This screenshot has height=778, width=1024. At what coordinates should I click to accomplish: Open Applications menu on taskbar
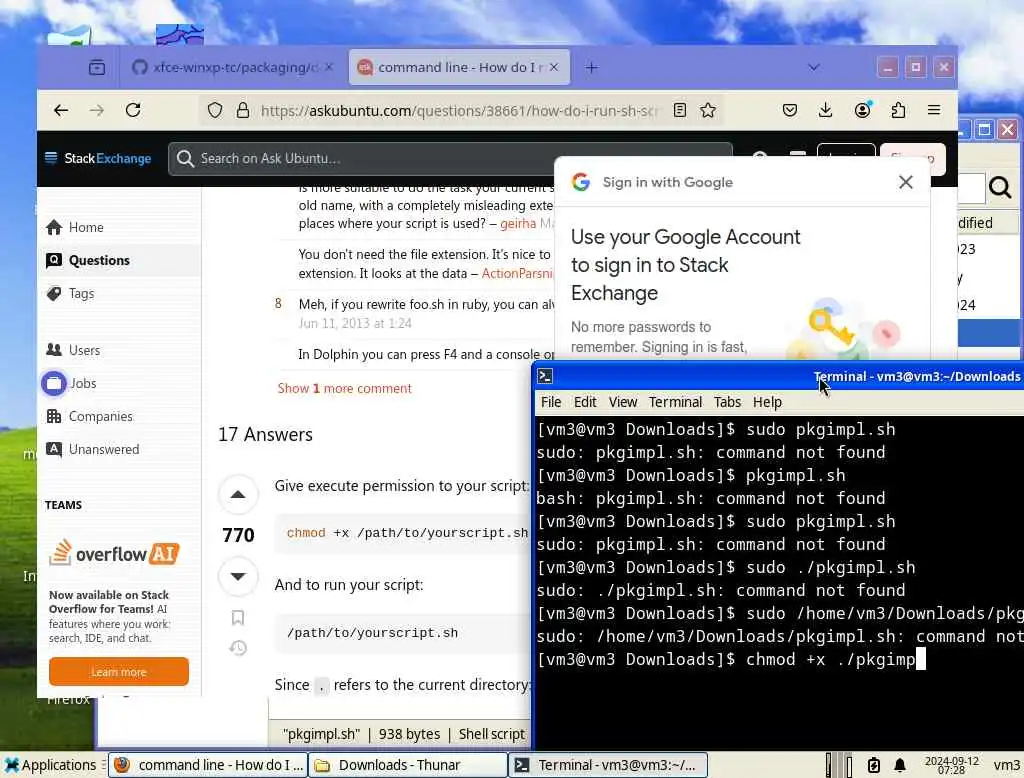pos(50,765)
